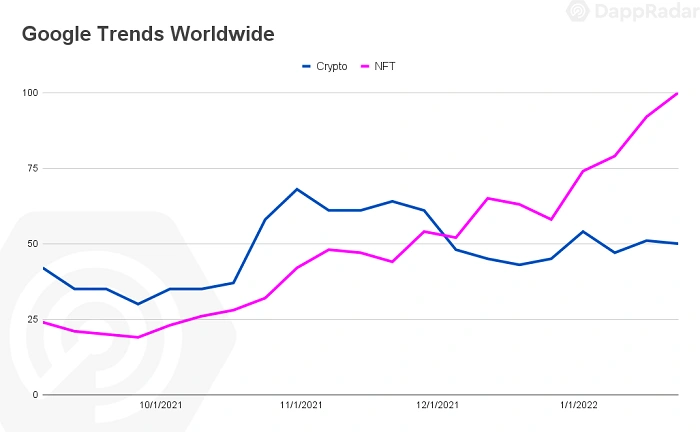Toggle the Crypto series legend label
Image resolution: width=700 pixels, height=432 pixels.
coord(331,66)
